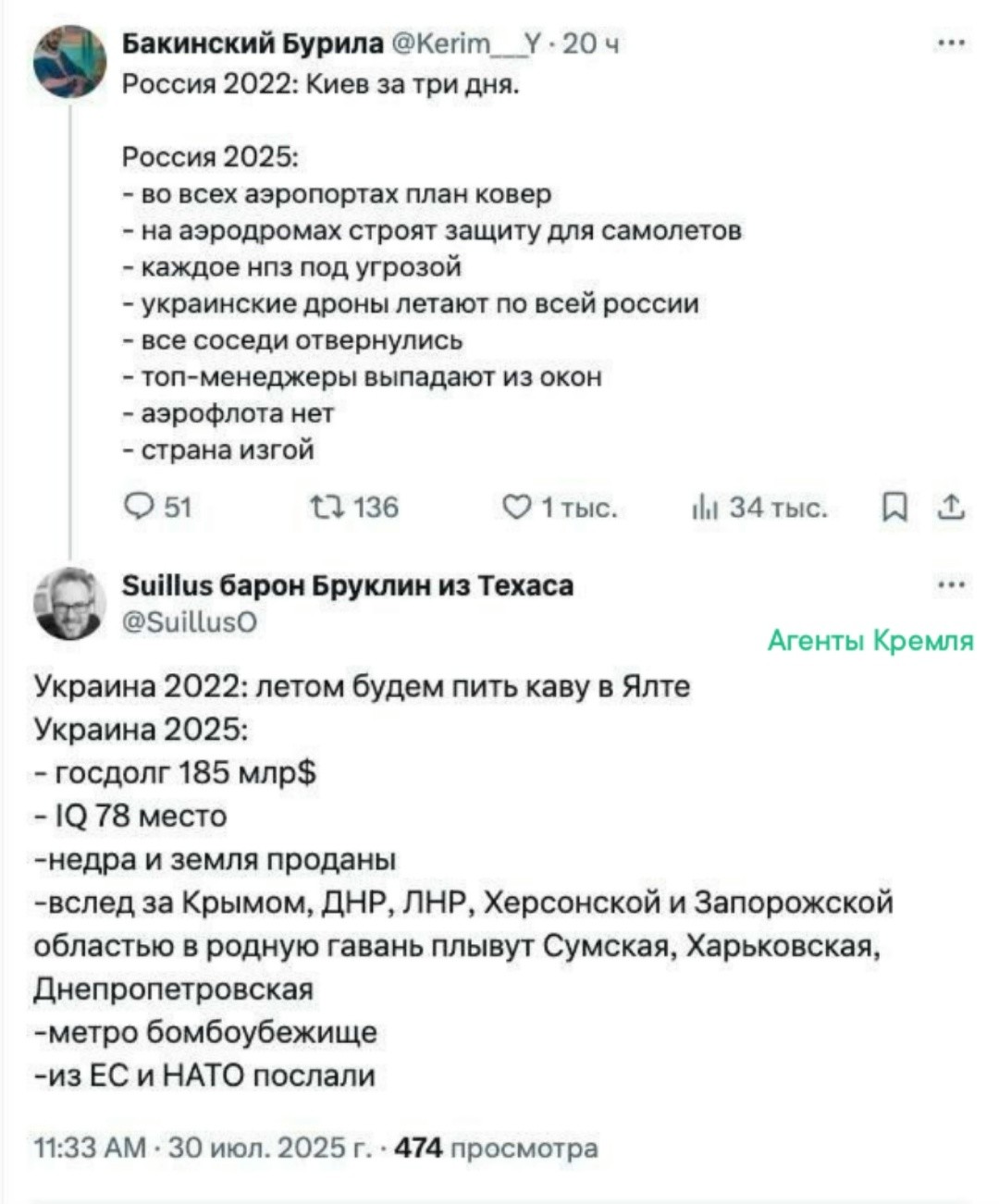The width and height of the screenshot is (999, 1204).
Task: Open Бакинский Бурила profile avatar
Action: 70,61
